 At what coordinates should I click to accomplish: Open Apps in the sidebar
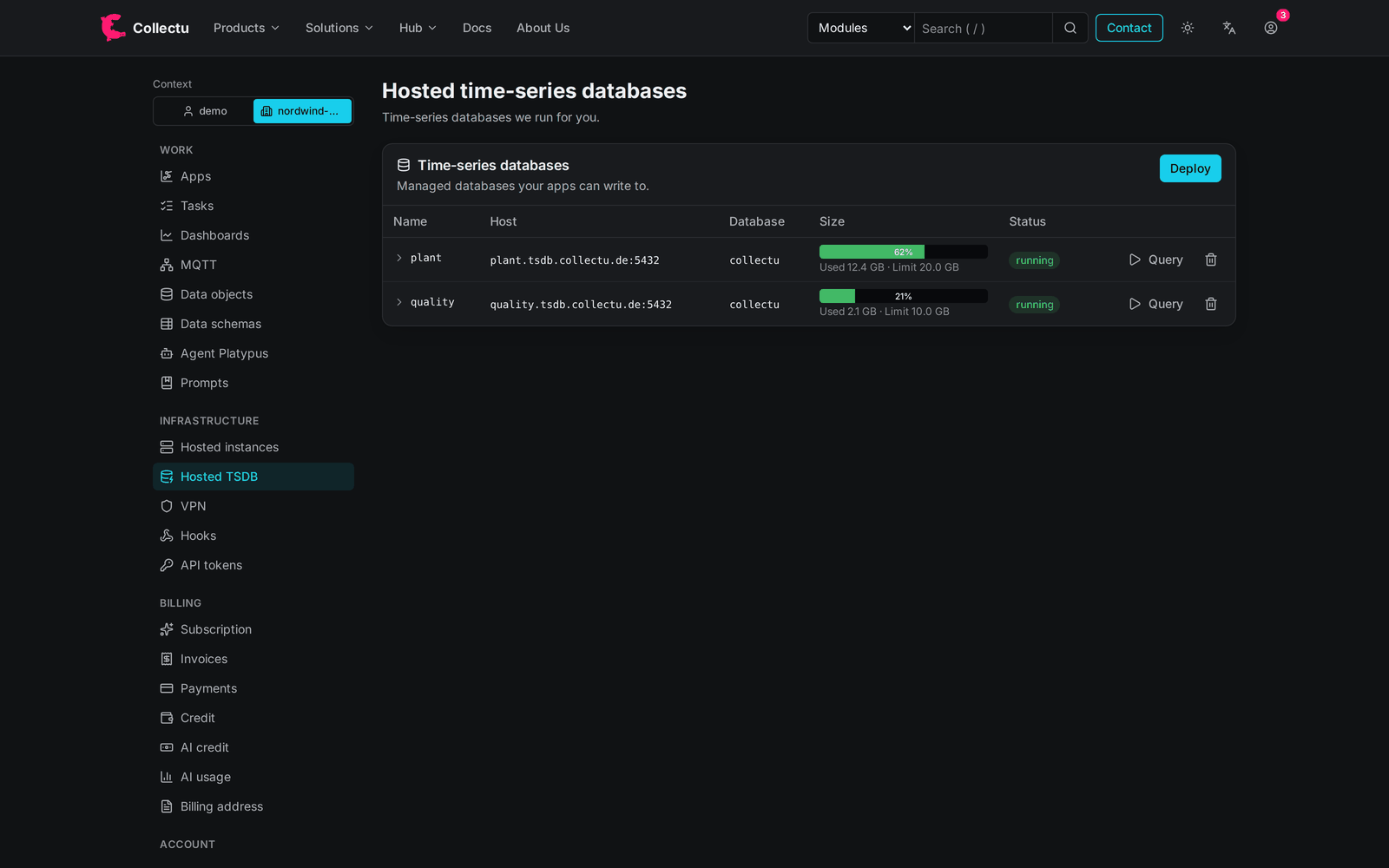point(253,176)
